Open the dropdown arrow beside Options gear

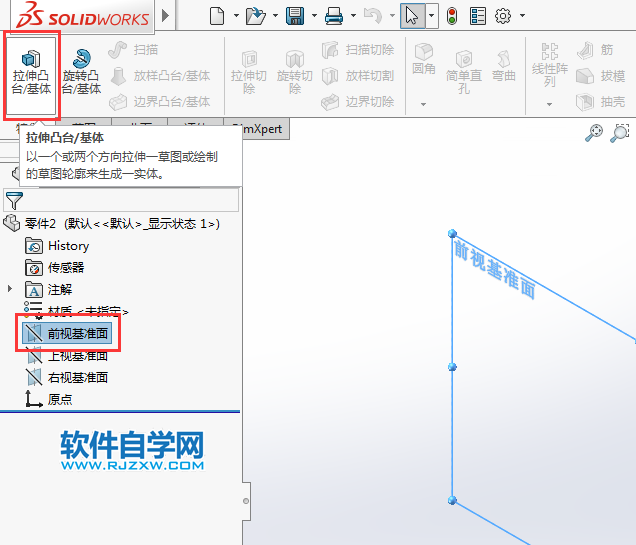pos(522,16)
